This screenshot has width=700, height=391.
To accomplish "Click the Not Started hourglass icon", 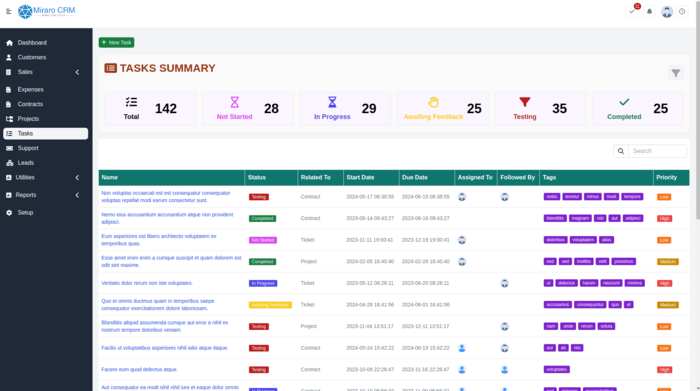I will coord(234,102).
